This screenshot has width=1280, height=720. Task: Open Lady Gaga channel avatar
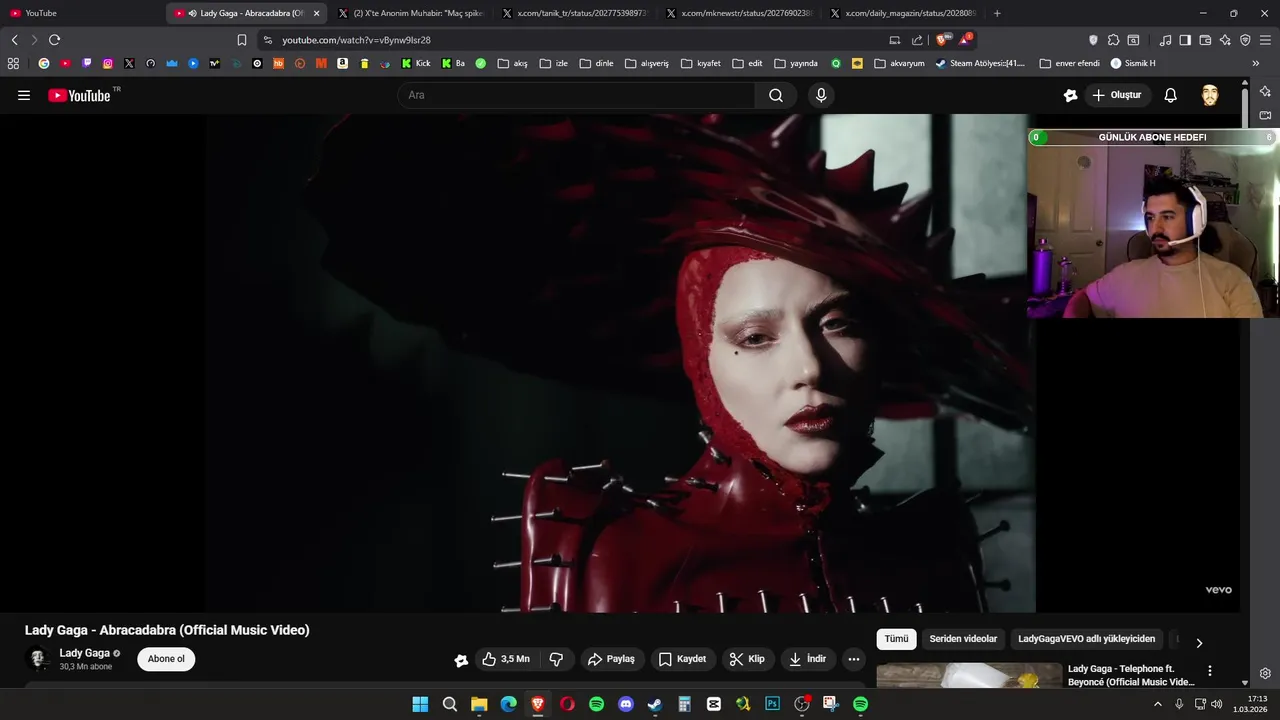pos(39,659)
